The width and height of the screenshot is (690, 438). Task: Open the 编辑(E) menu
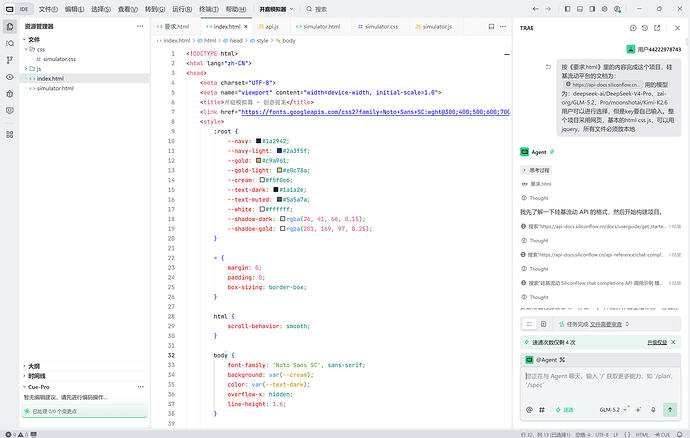coord(74,9)
